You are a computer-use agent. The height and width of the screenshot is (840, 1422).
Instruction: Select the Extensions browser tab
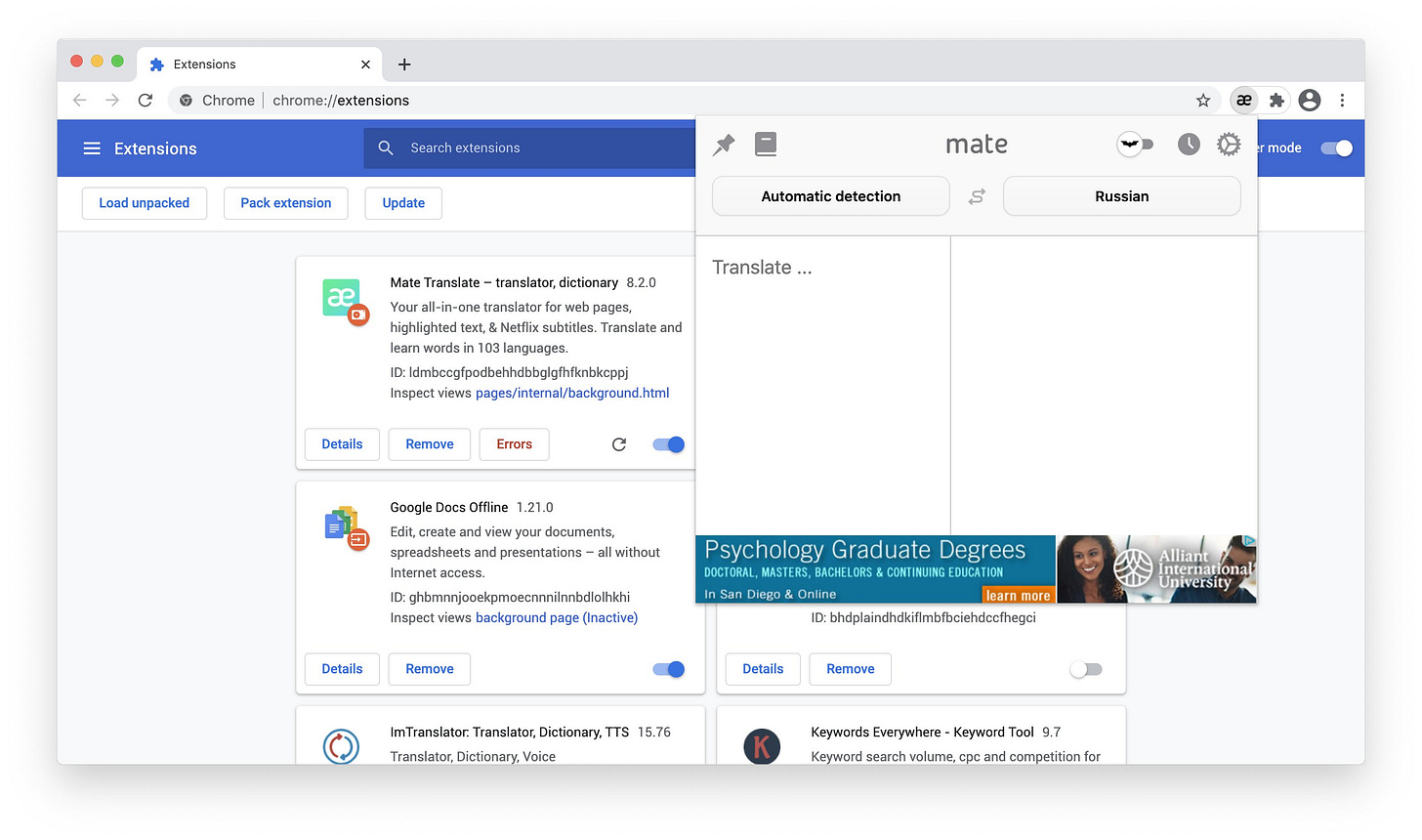point(260,64)
